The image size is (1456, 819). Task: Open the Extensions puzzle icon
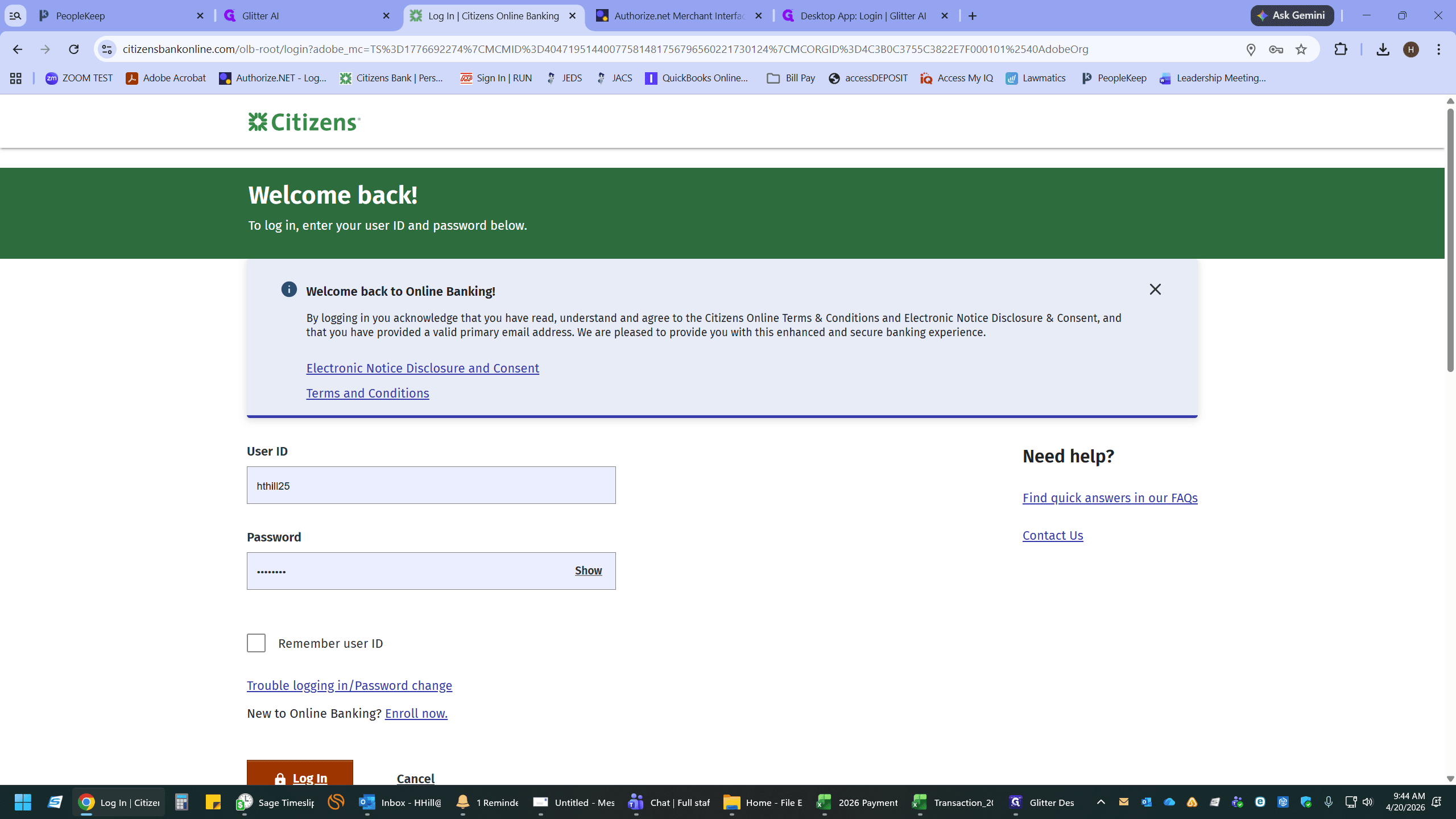point(1341,49)
